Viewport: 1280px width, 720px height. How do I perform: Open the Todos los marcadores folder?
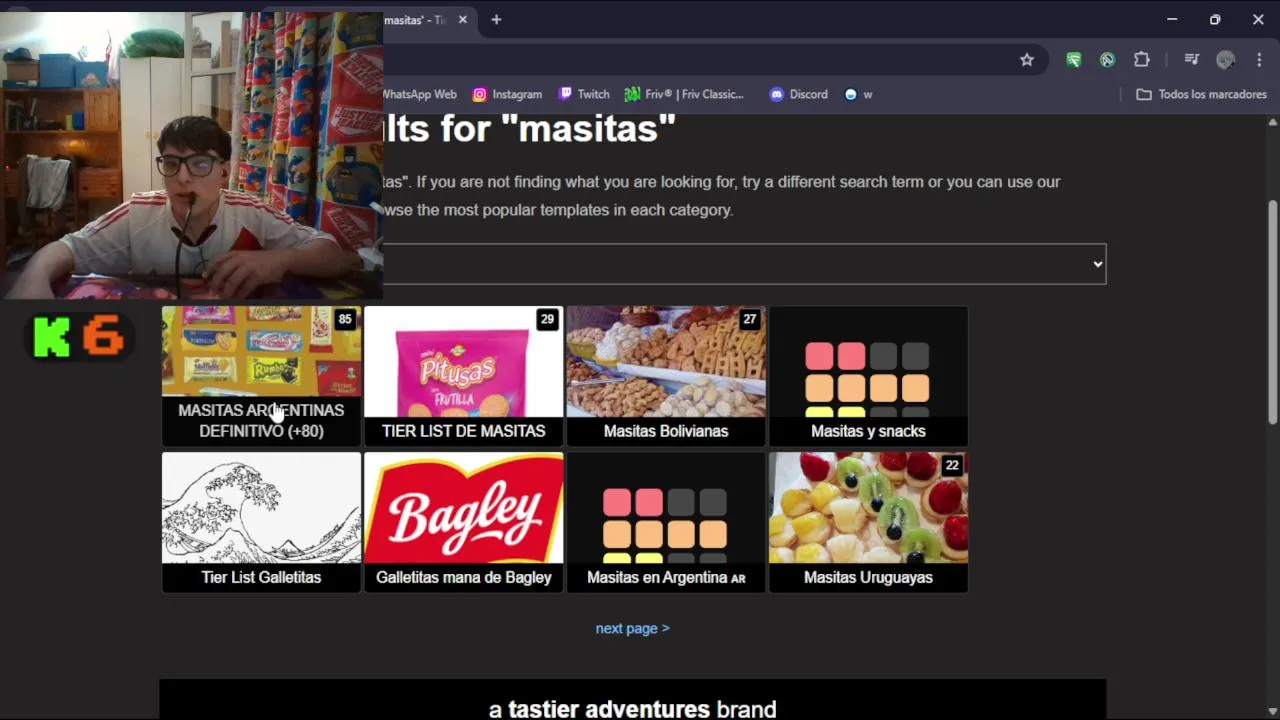pos(1201,94)
